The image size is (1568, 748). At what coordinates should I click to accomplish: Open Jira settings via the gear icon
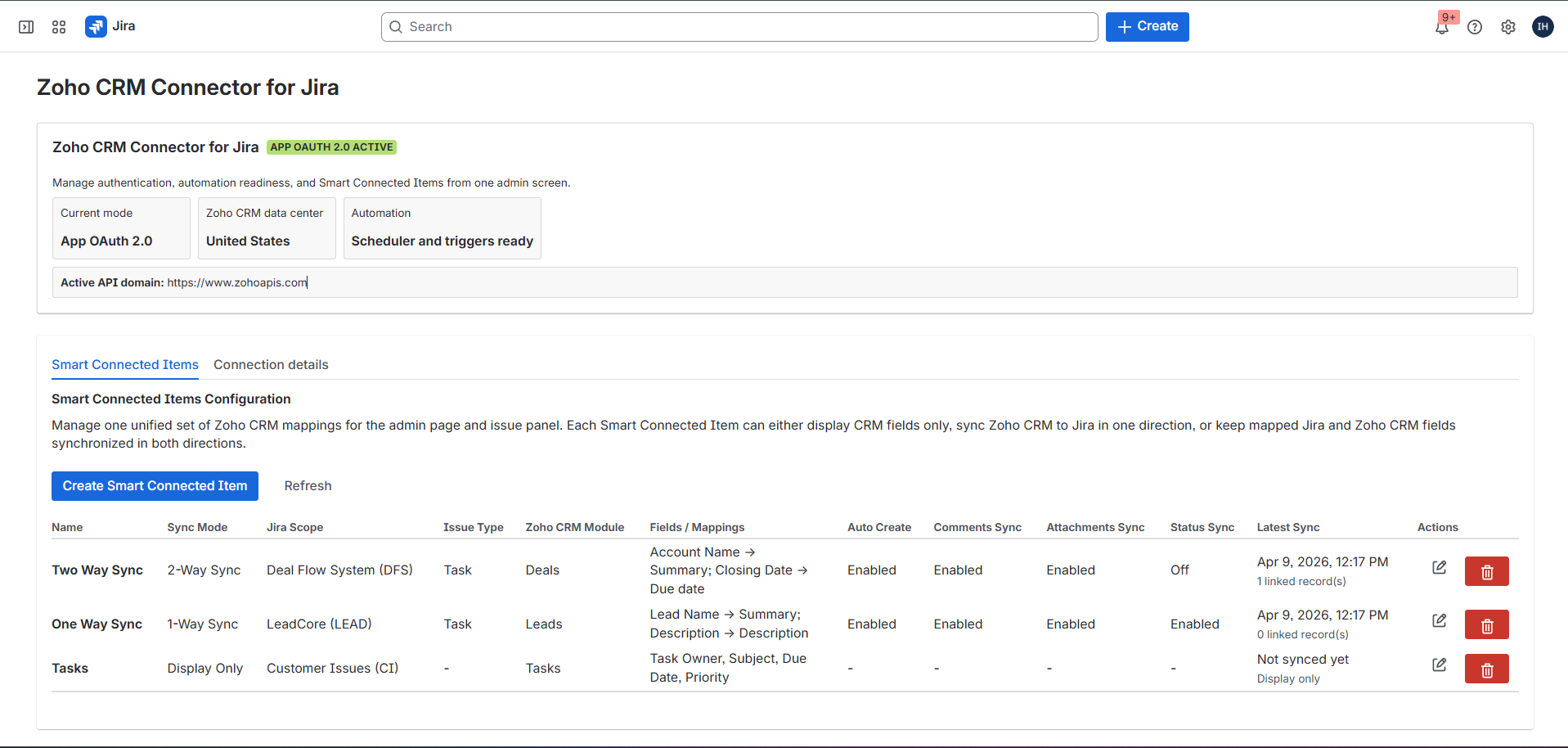(x=1508, y=27)
